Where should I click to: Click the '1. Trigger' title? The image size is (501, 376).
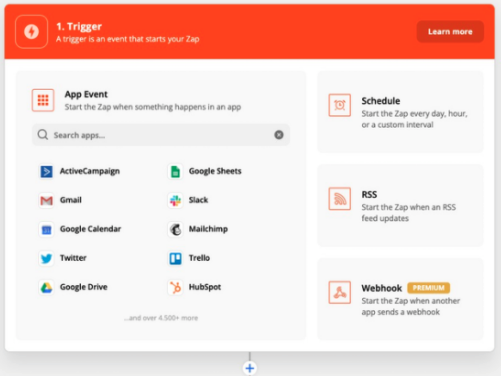[79, 26]
